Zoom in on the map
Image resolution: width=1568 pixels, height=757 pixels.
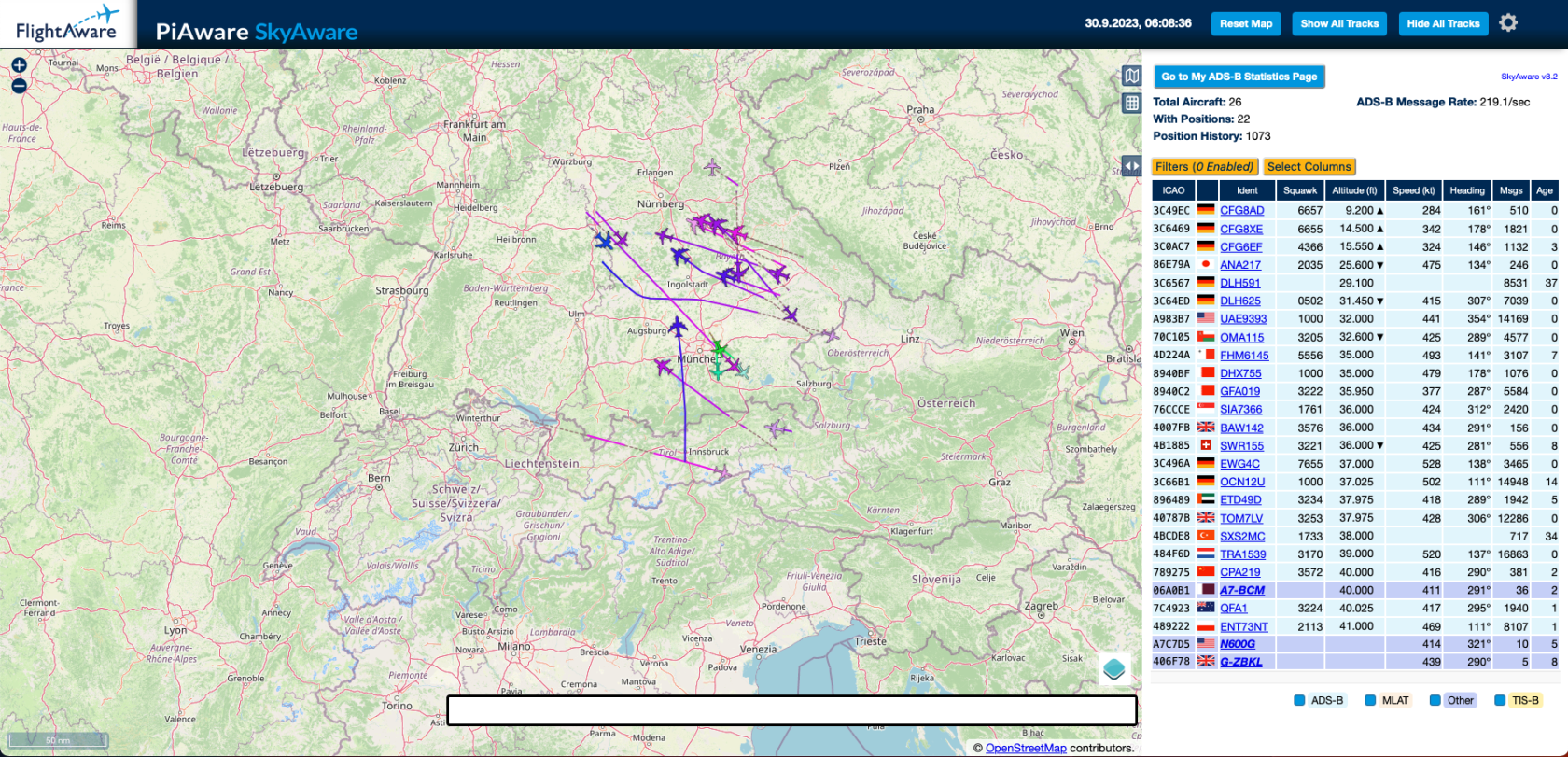point(19,65)
